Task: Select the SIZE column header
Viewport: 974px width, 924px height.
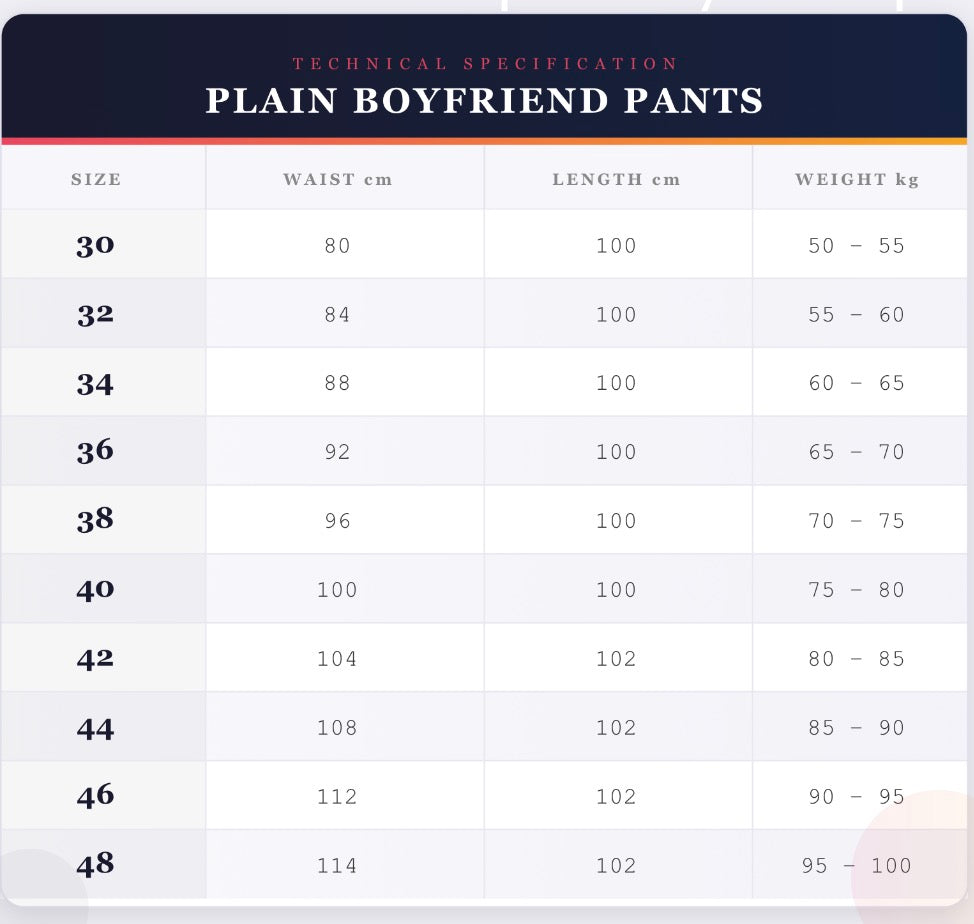Action: (96, 179)
